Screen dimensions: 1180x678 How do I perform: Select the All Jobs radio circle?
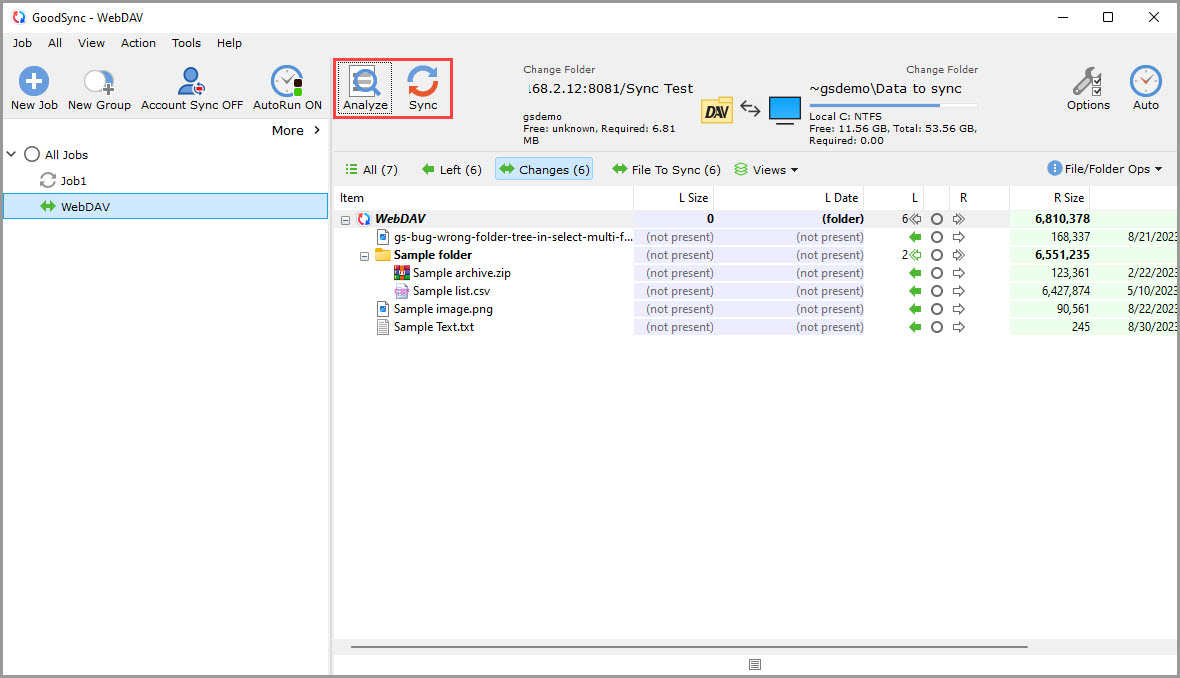pos(32,154)
